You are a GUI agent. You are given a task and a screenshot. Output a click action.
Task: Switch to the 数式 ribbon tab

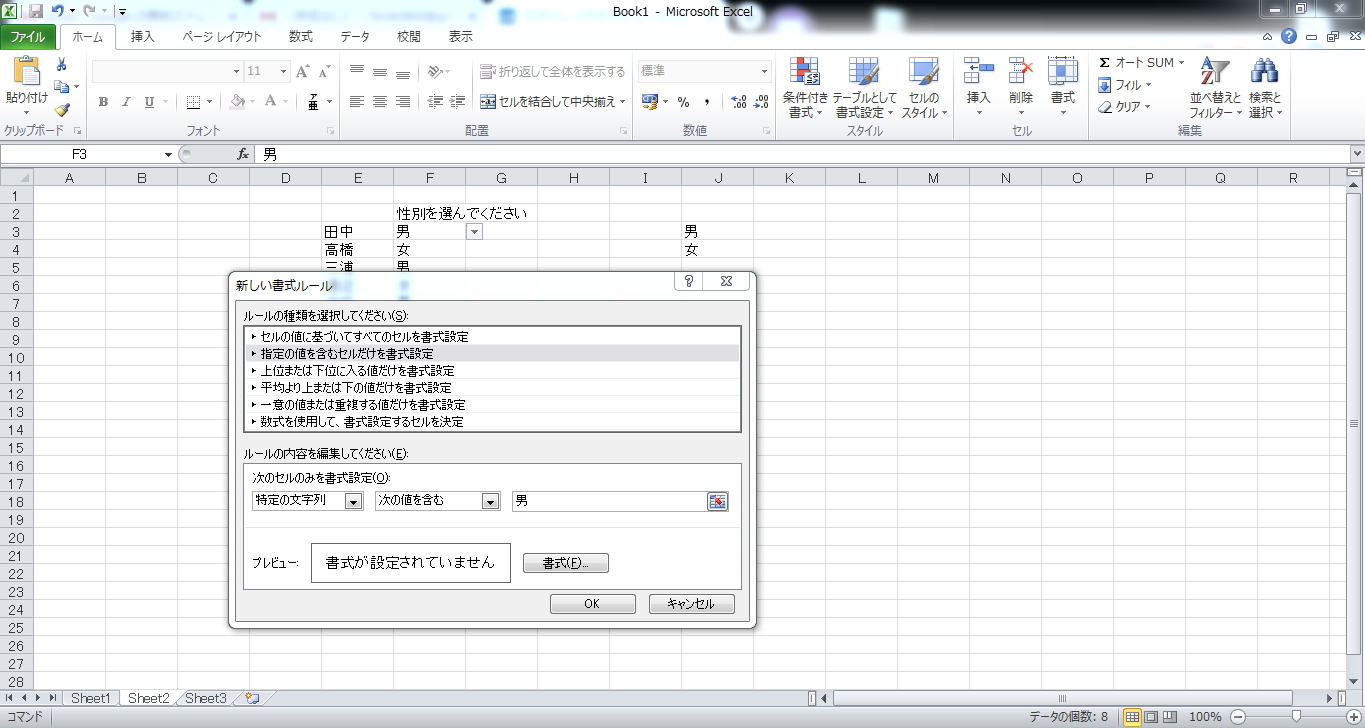pos(301,37)
